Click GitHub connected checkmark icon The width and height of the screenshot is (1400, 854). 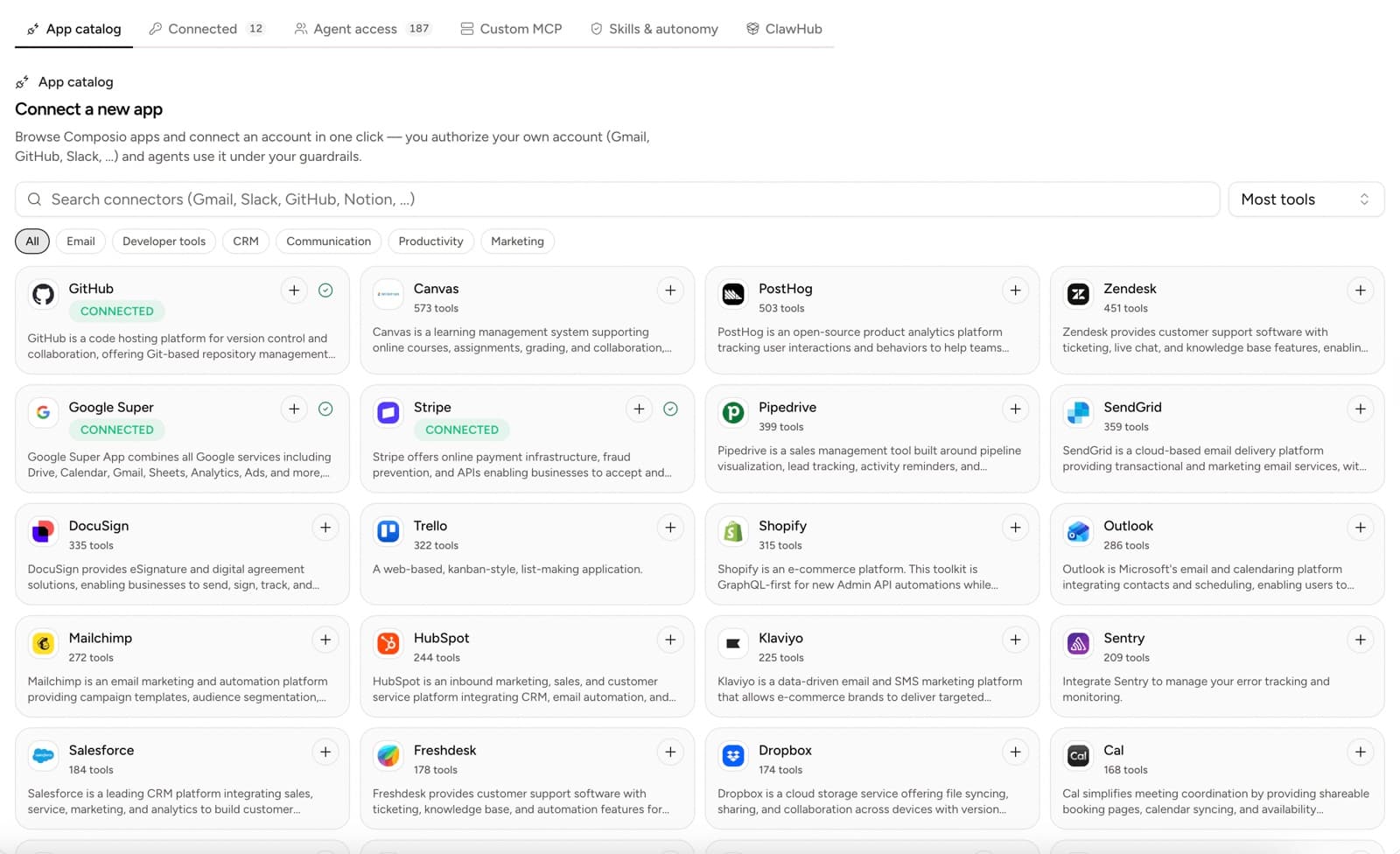tap(325, 290)
